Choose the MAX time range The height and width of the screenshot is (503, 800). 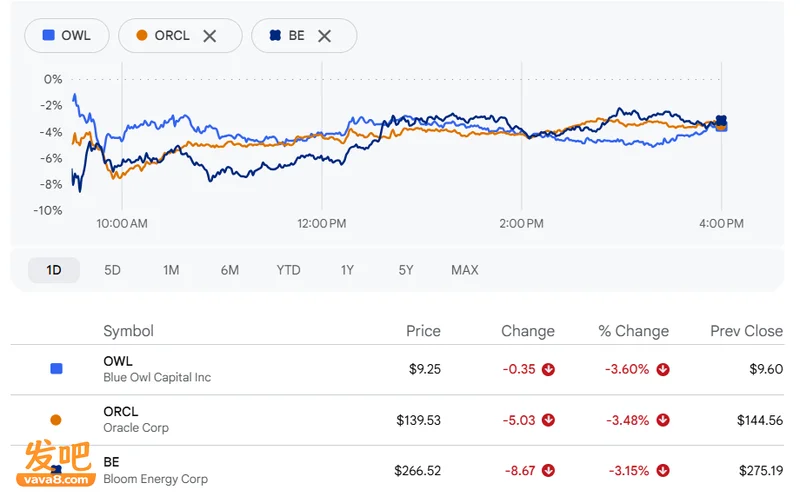pyautogui.click(x=465, y=270)
